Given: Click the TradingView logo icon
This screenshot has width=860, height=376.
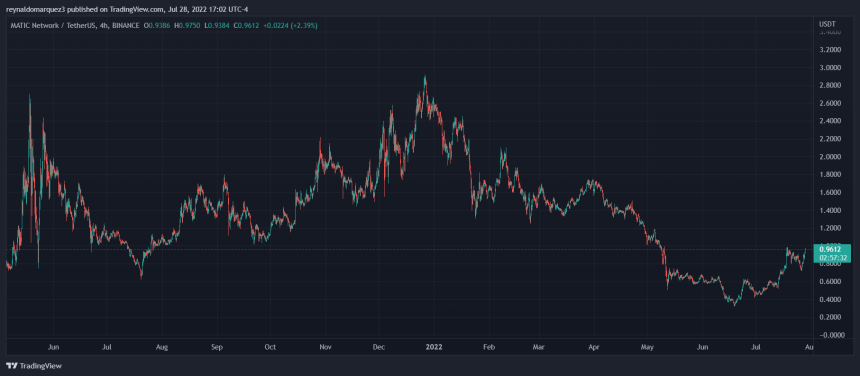Looking at the screenshot, I should point(12,366).
